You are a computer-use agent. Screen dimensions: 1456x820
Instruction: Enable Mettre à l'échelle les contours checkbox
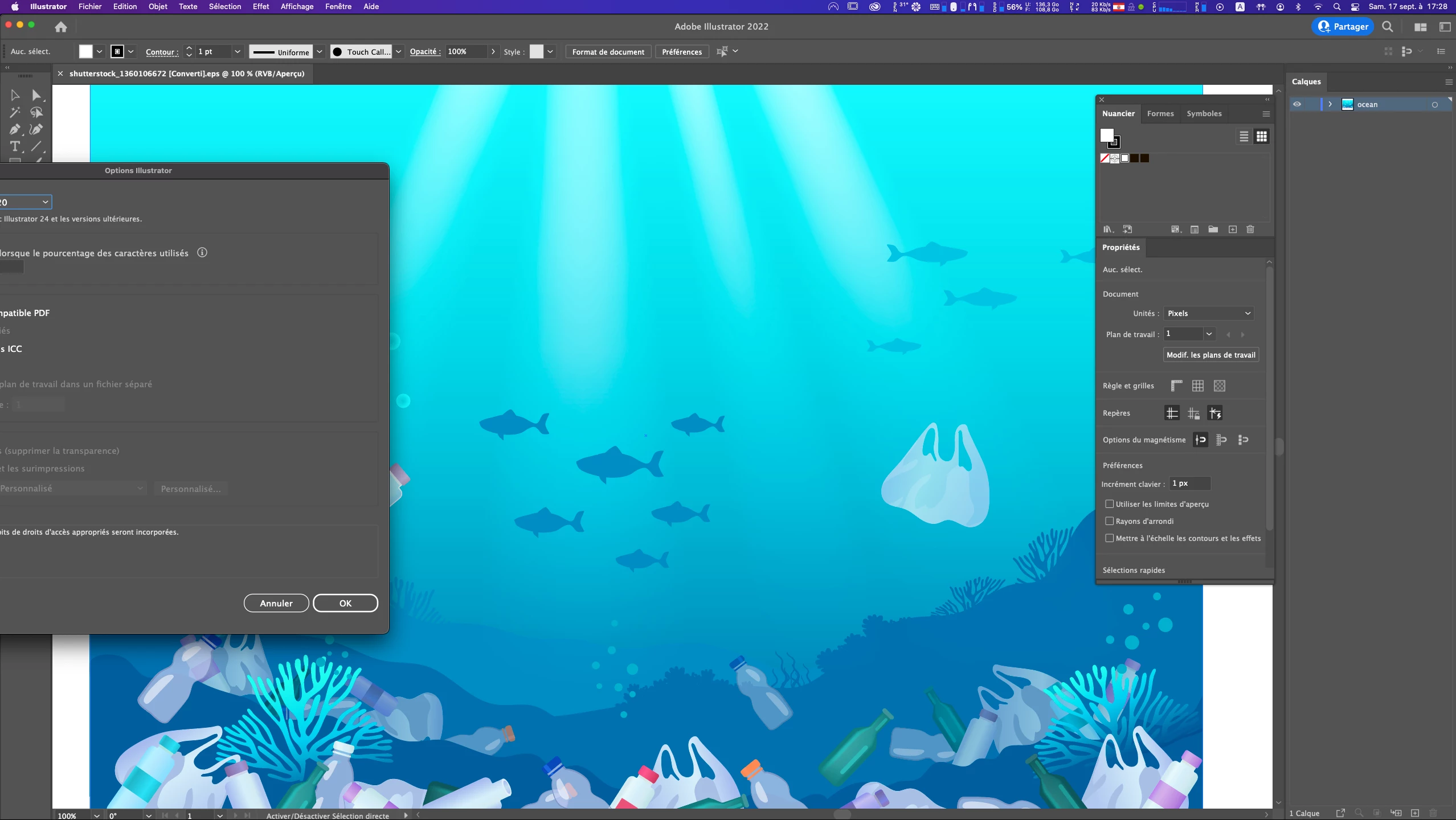click(1109, 538)
